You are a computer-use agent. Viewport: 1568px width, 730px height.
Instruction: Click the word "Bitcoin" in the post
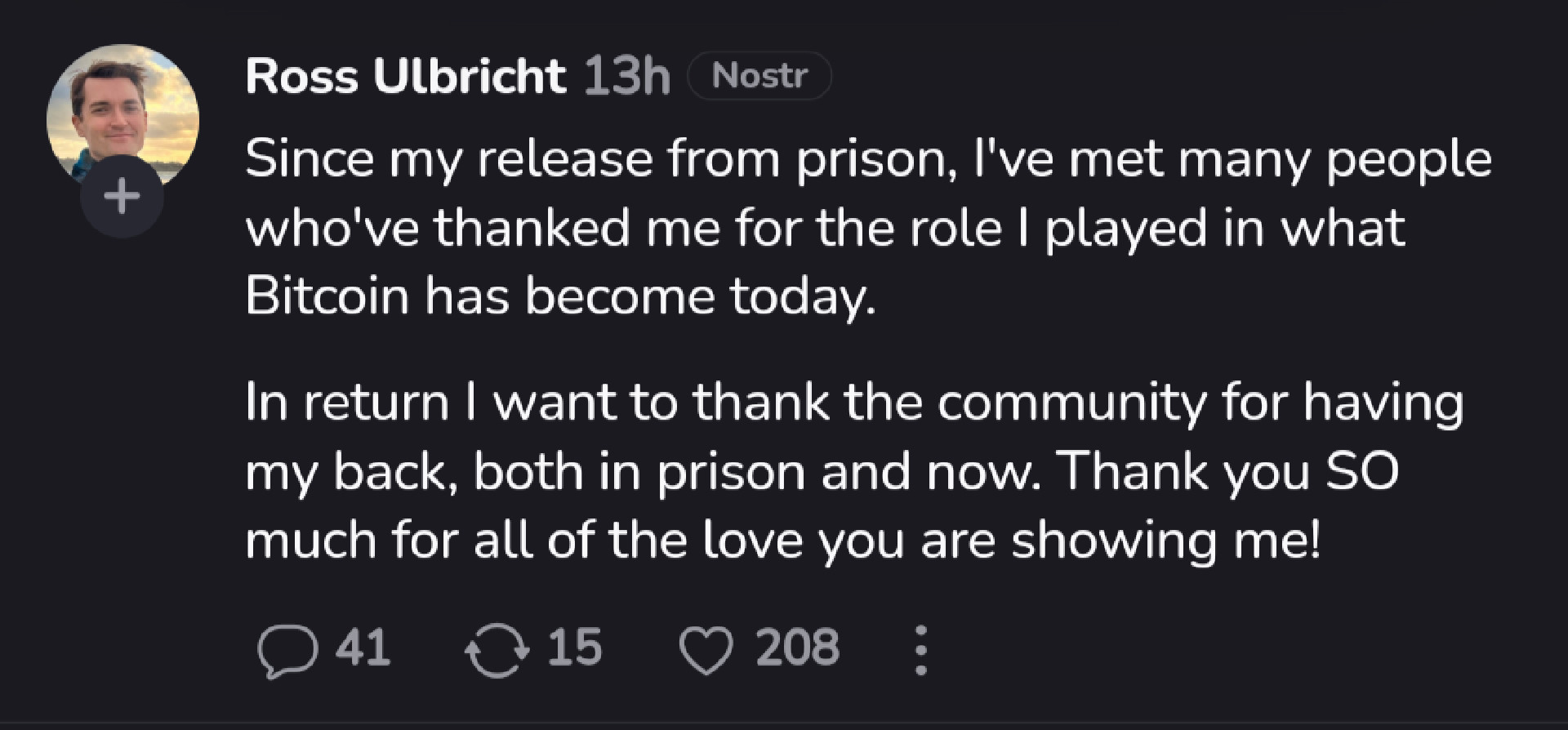click(327, 295)
